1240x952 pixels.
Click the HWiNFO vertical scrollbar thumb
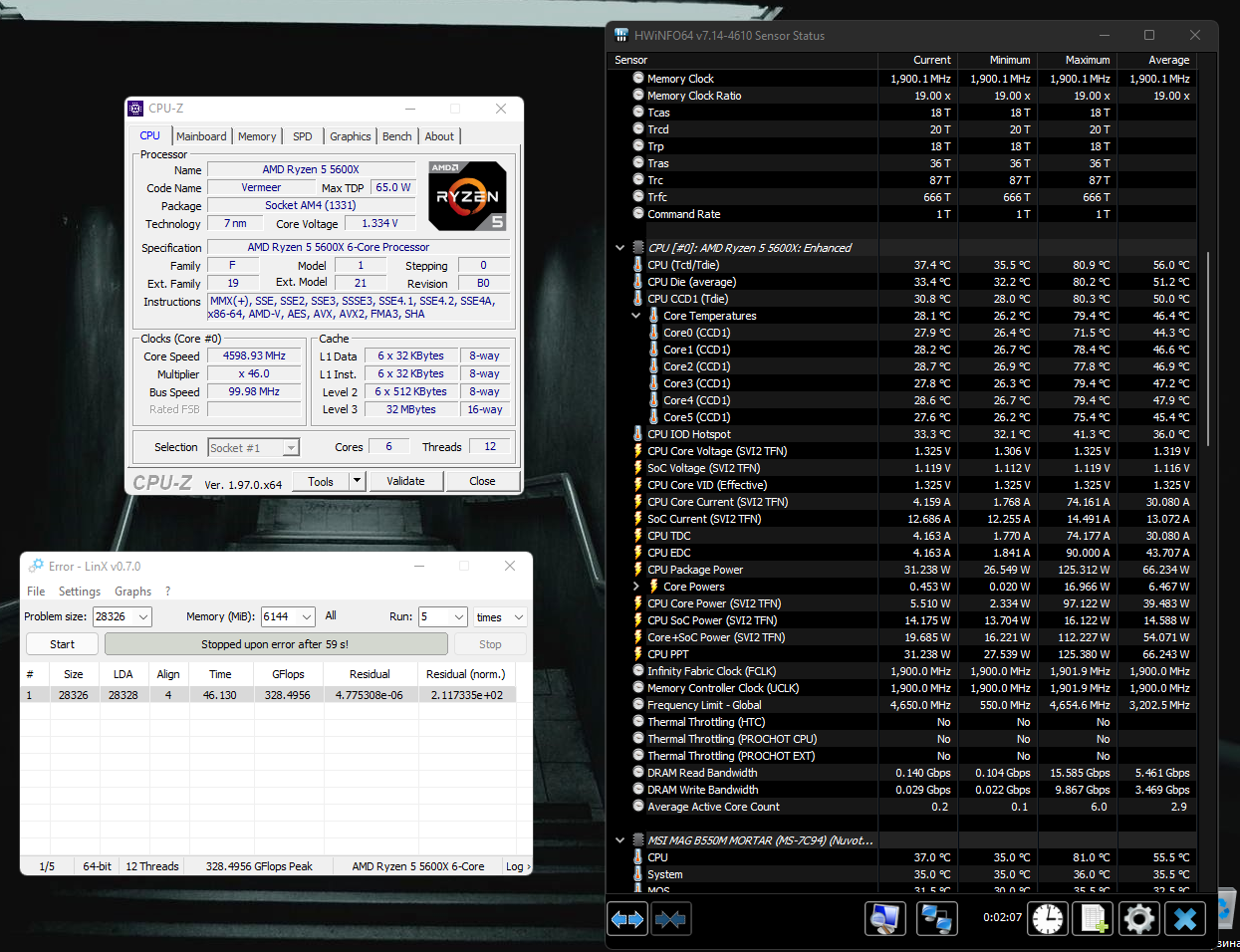pyautogui.click(x=1207, y=349)
